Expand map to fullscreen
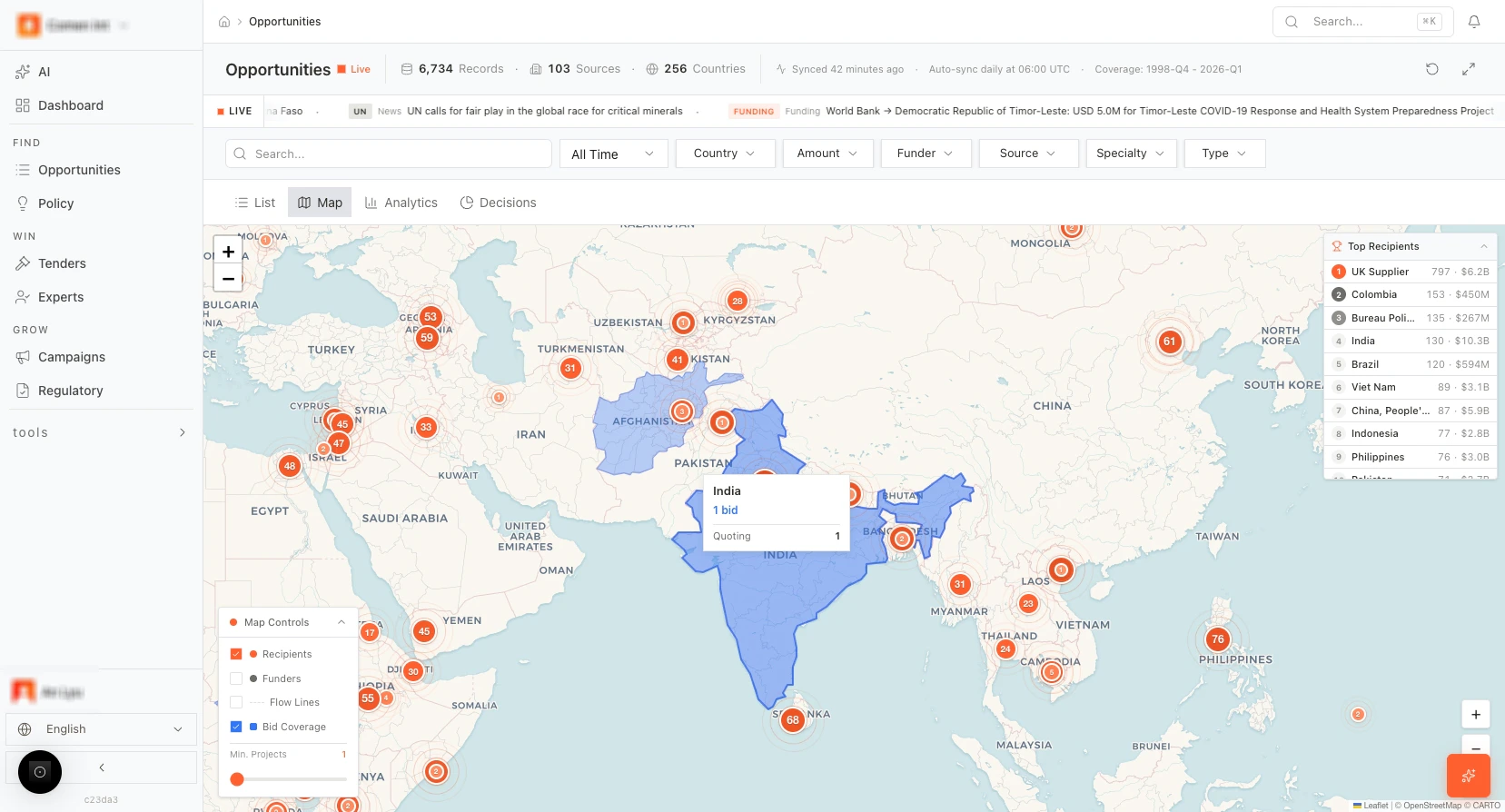This screenshot has height=812, width=1505. coord(1469,69)
